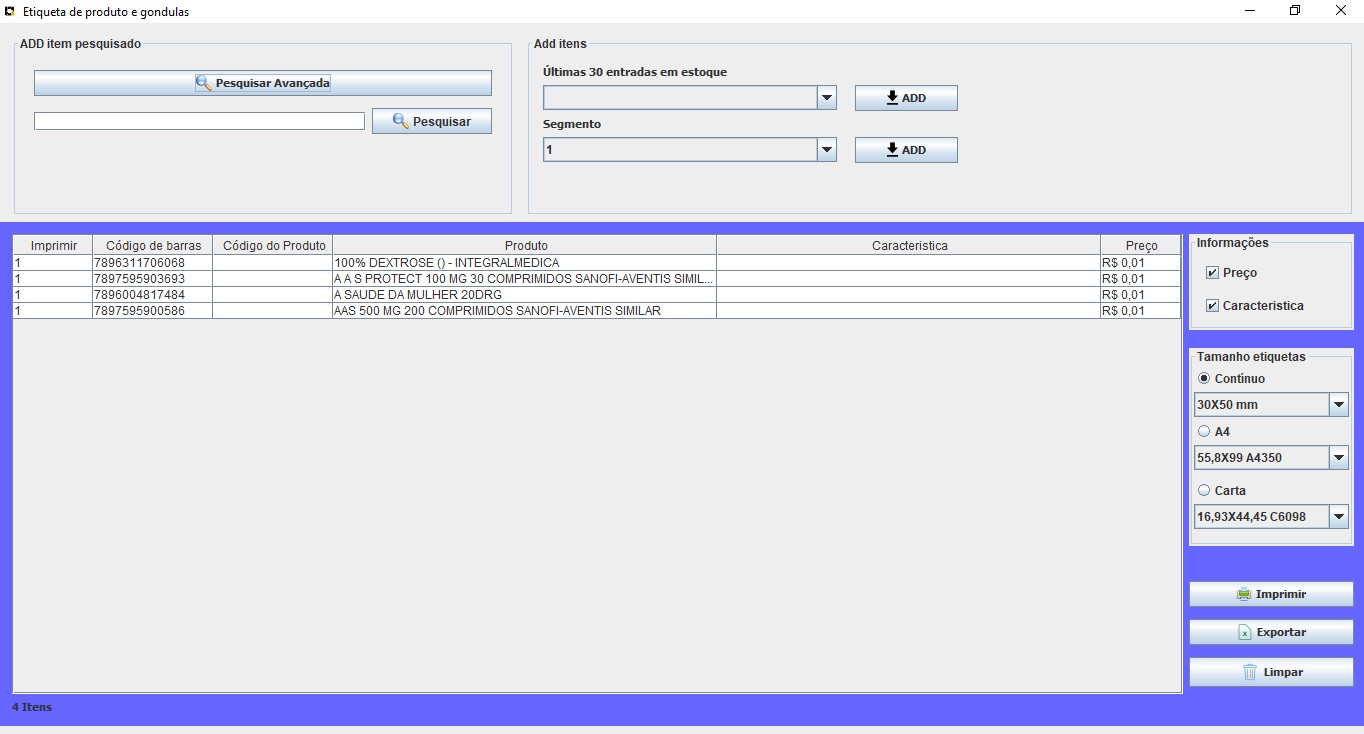Expand the Segmento dropdown list
The height and width of the screenshot is (734, 1364).
[x=826, y=150]
